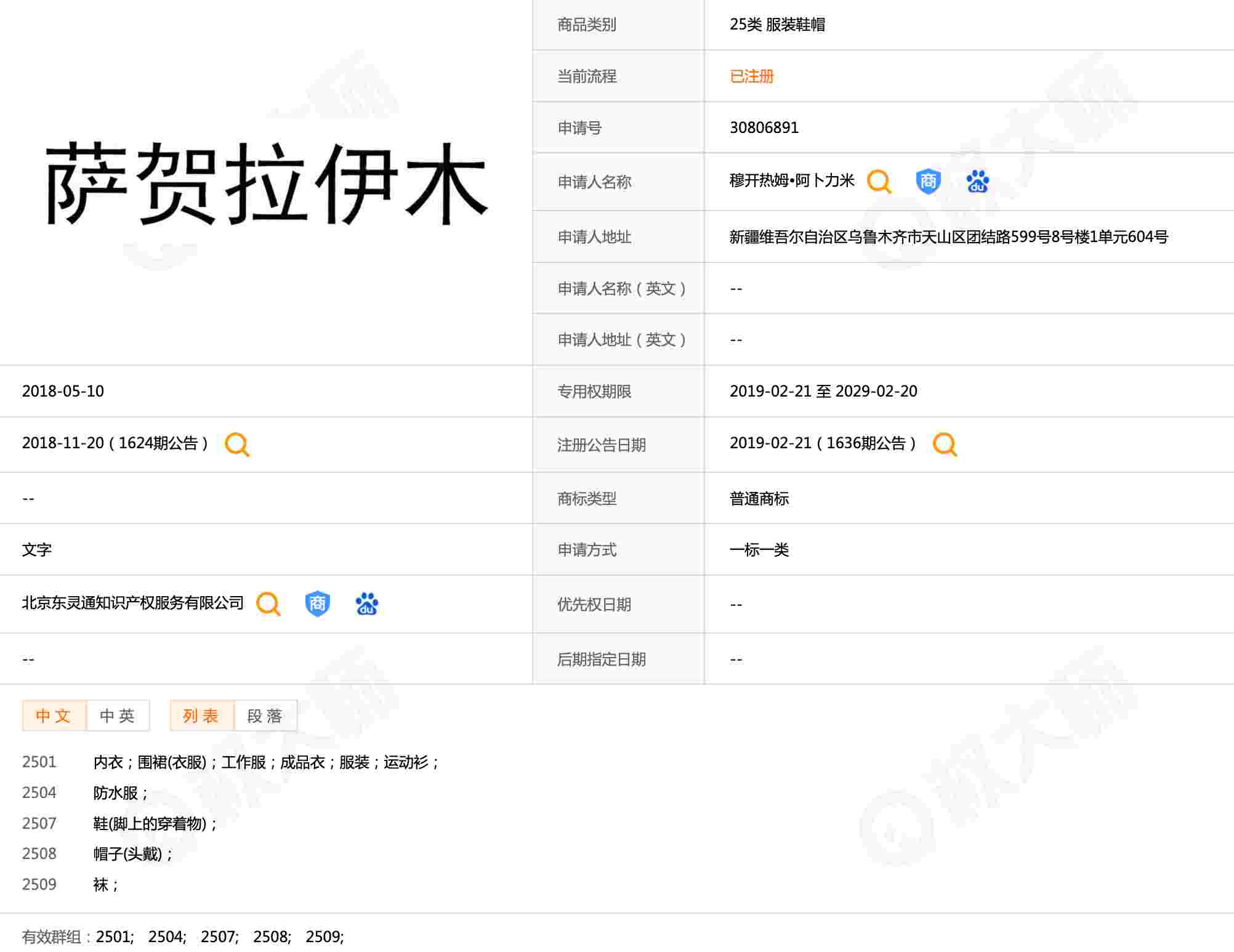Click Baidu paw icon beside agency name
This screenshot has width=1234, height=952.
coord(367,604)
